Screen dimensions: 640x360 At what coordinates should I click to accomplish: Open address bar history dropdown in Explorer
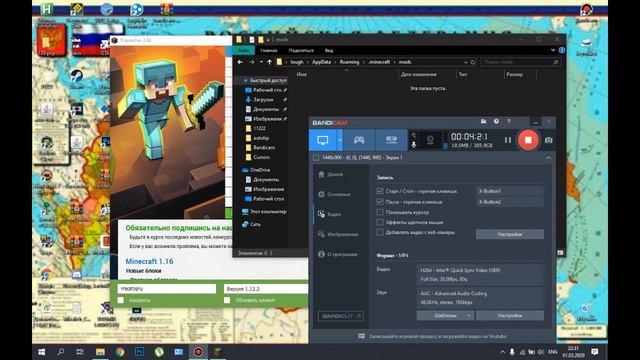[466, 62]
